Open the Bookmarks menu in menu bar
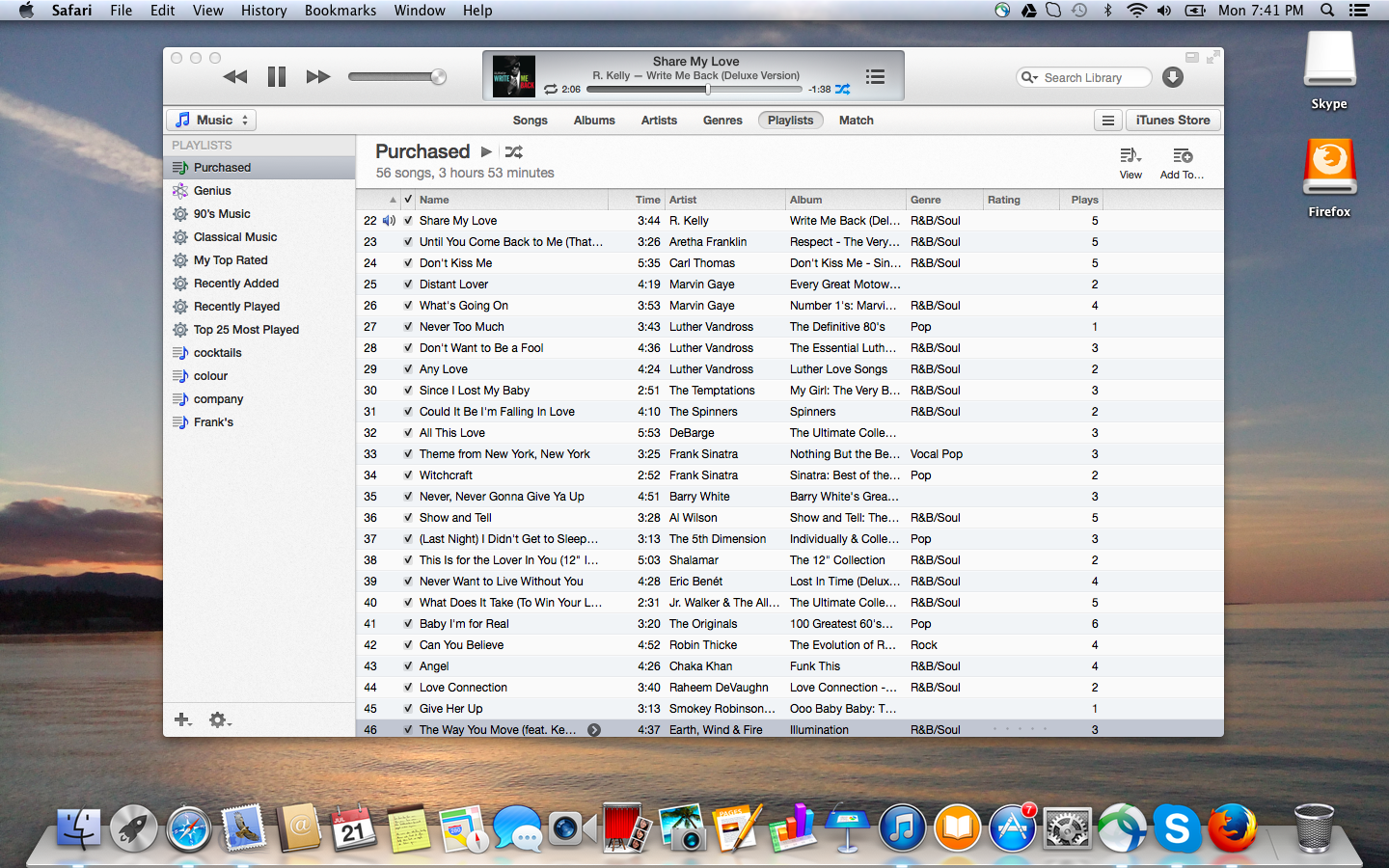This screenshot has height=868, width=1389. tap(340, 11)
